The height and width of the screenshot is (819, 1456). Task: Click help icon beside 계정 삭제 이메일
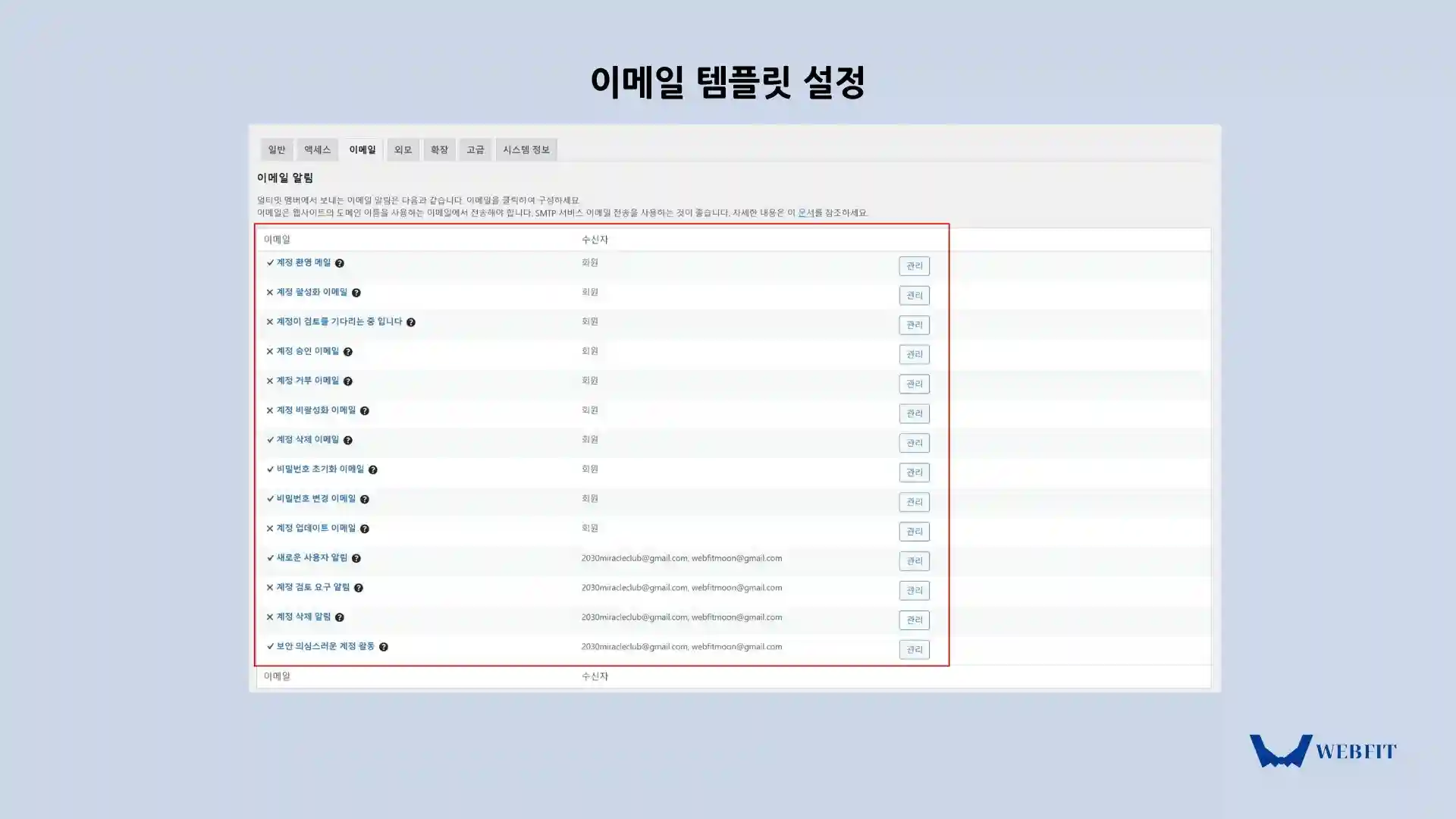[348, 441]
